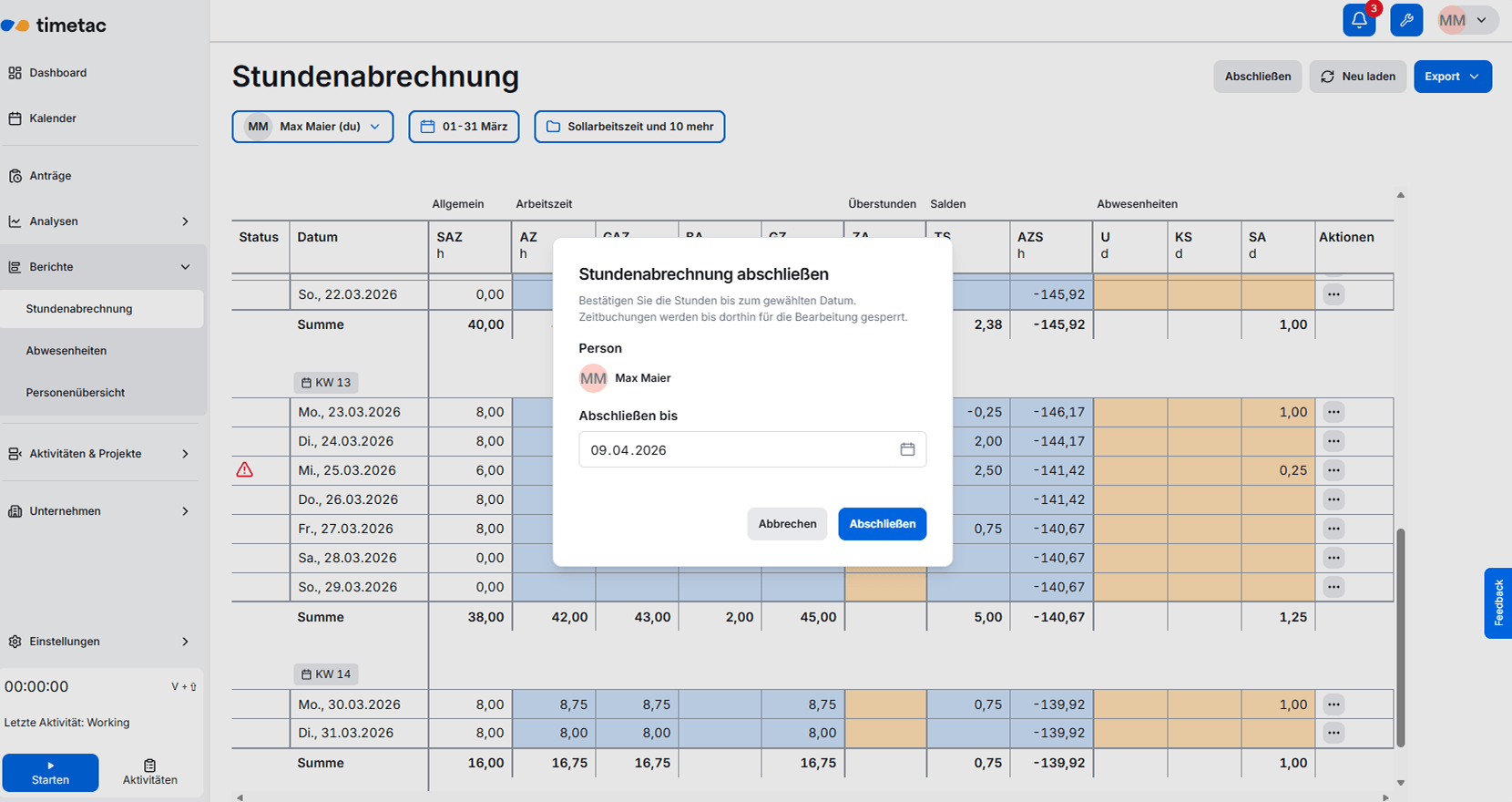Confirm with blue Abschließen dialog button
The height and width of the screenshot is (802, 1512).
[x=882, y=524]
